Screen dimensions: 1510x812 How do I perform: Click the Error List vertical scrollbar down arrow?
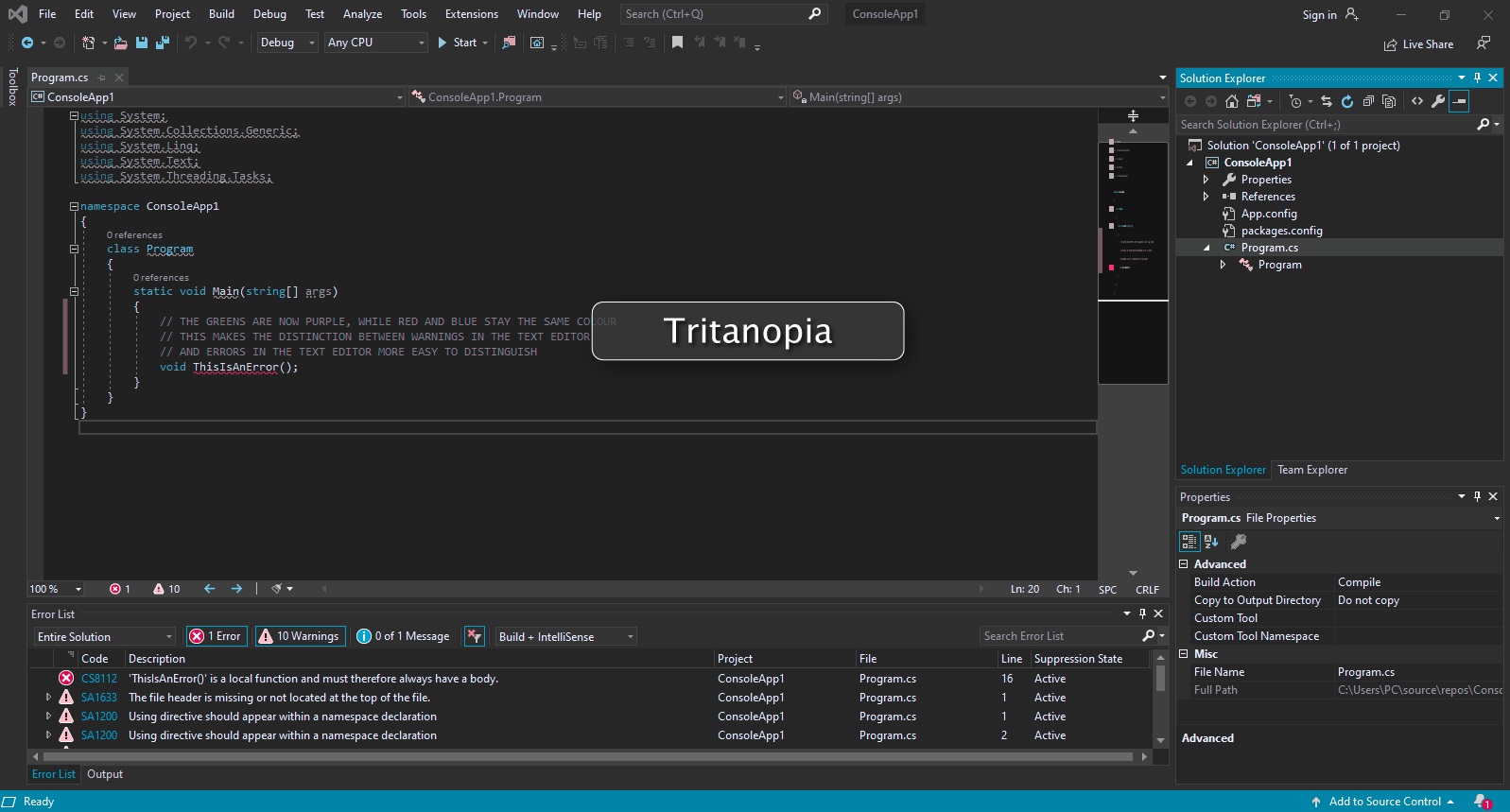tap(1160, 741)
